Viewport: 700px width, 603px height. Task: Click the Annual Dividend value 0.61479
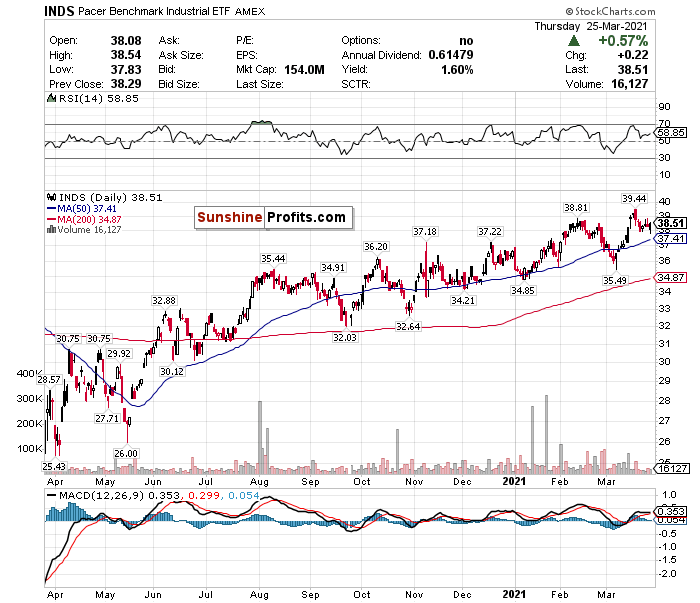tap(450, 55)
